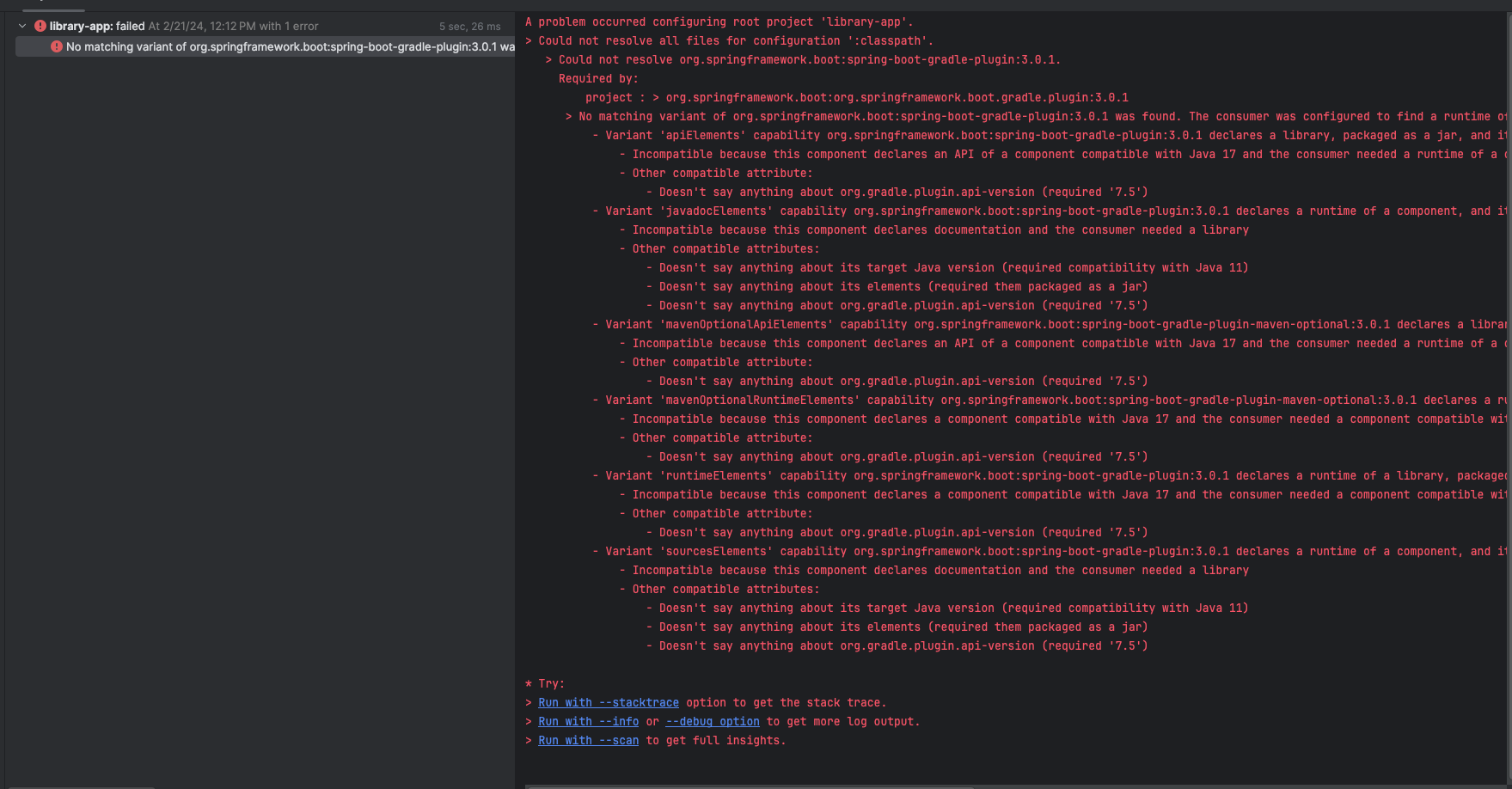Image resolution: width=1512 pixels, height=789 pixels.
Task: Click 'A problem occurred configuring root project' line
Action: point(719,21)
